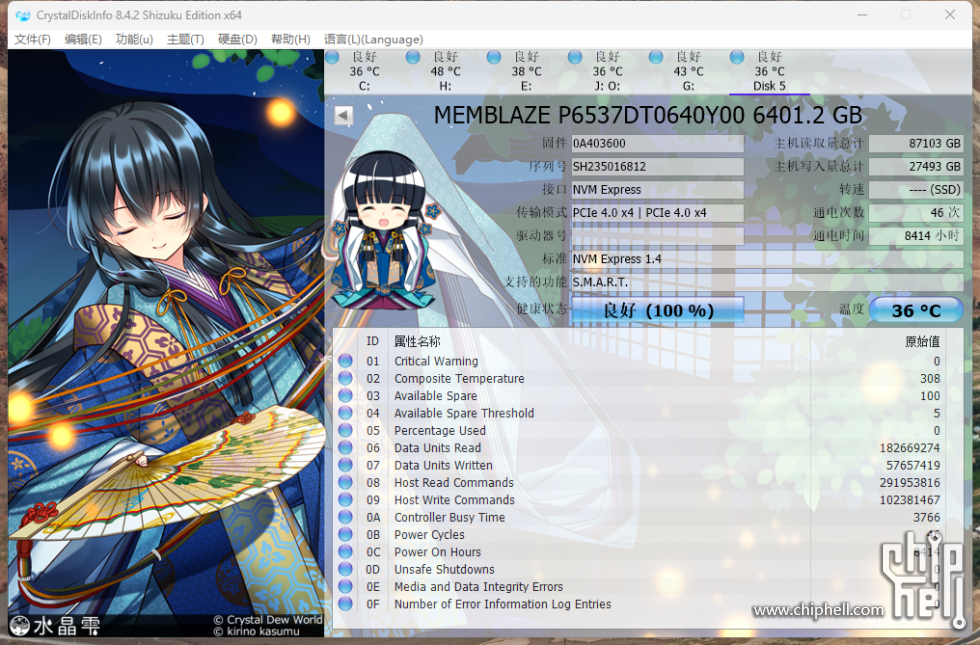
Task: Click the status orb for Data Units Read
Action: click(345, 448)
